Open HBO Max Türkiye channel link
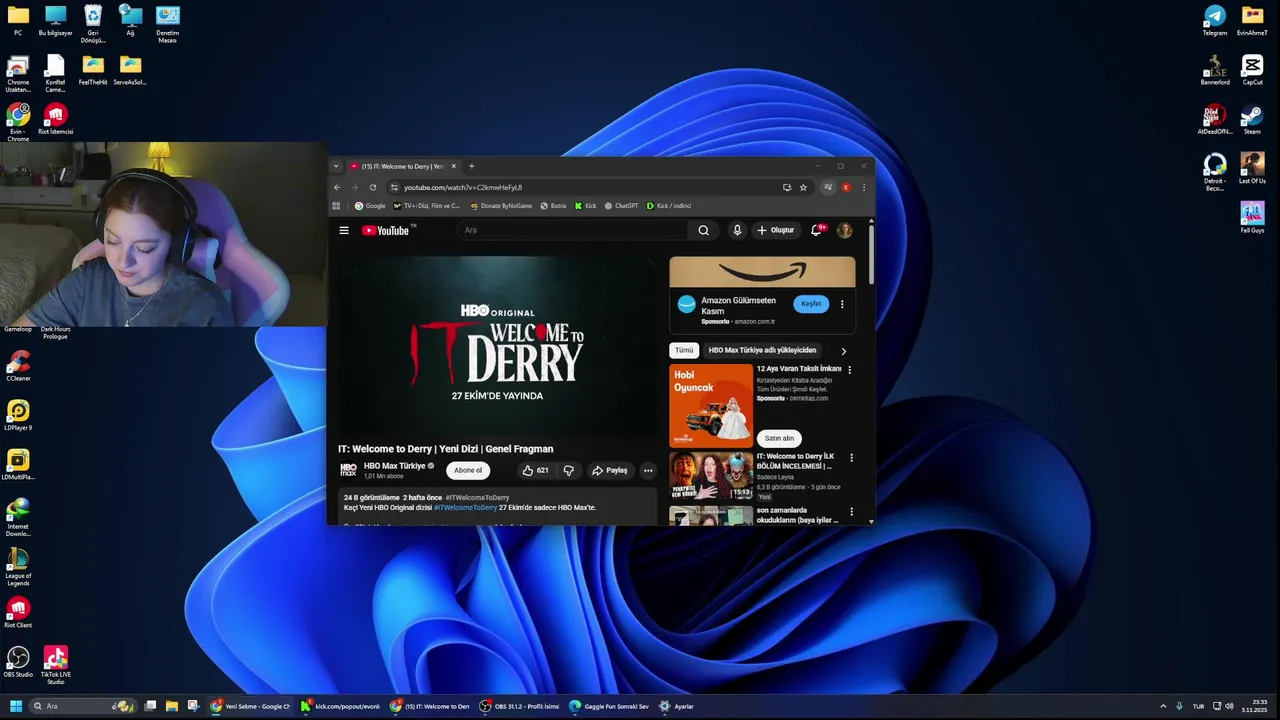The image size is (1280, 720). point(394,466)
